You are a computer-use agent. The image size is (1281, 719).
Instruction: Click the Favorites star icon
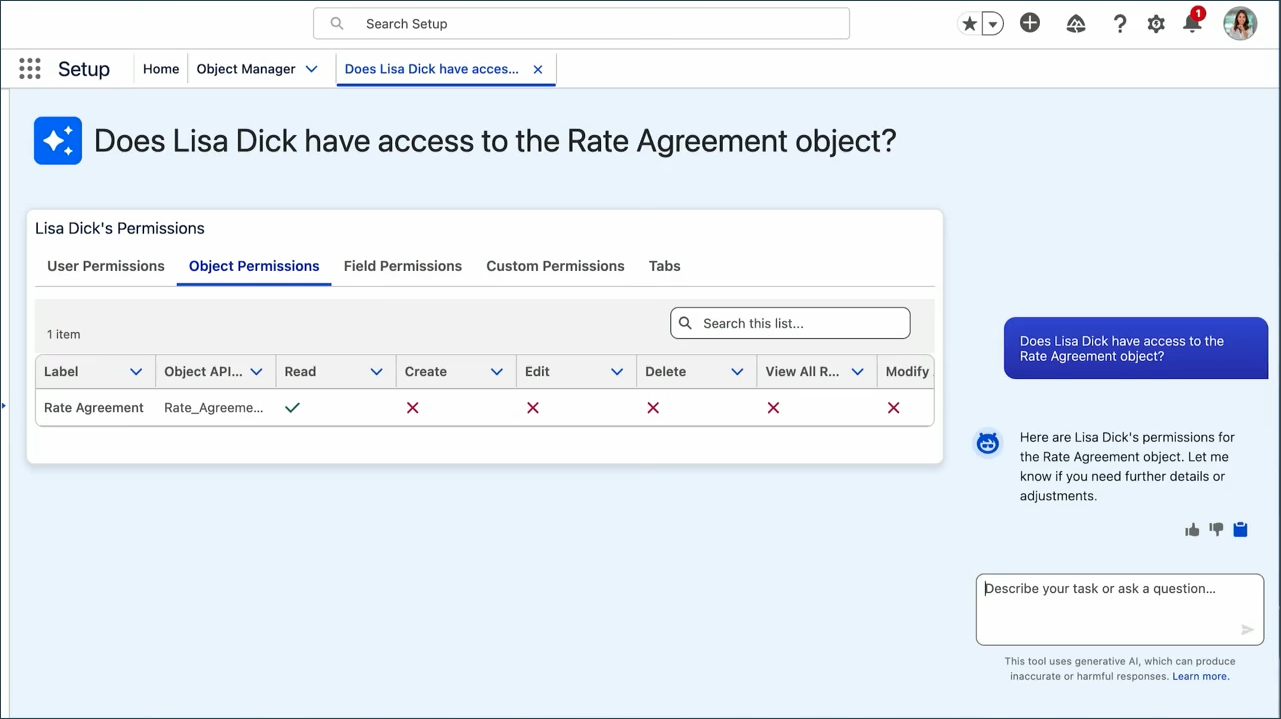tap(969, 24)
